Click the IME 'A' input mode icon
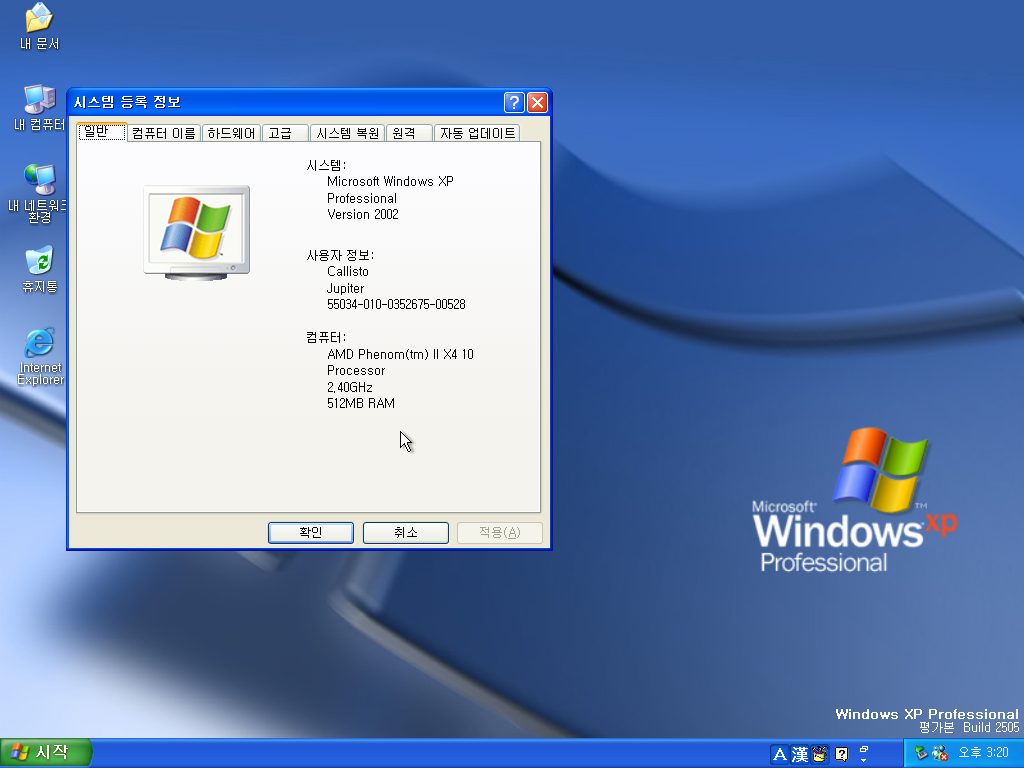 780,754
